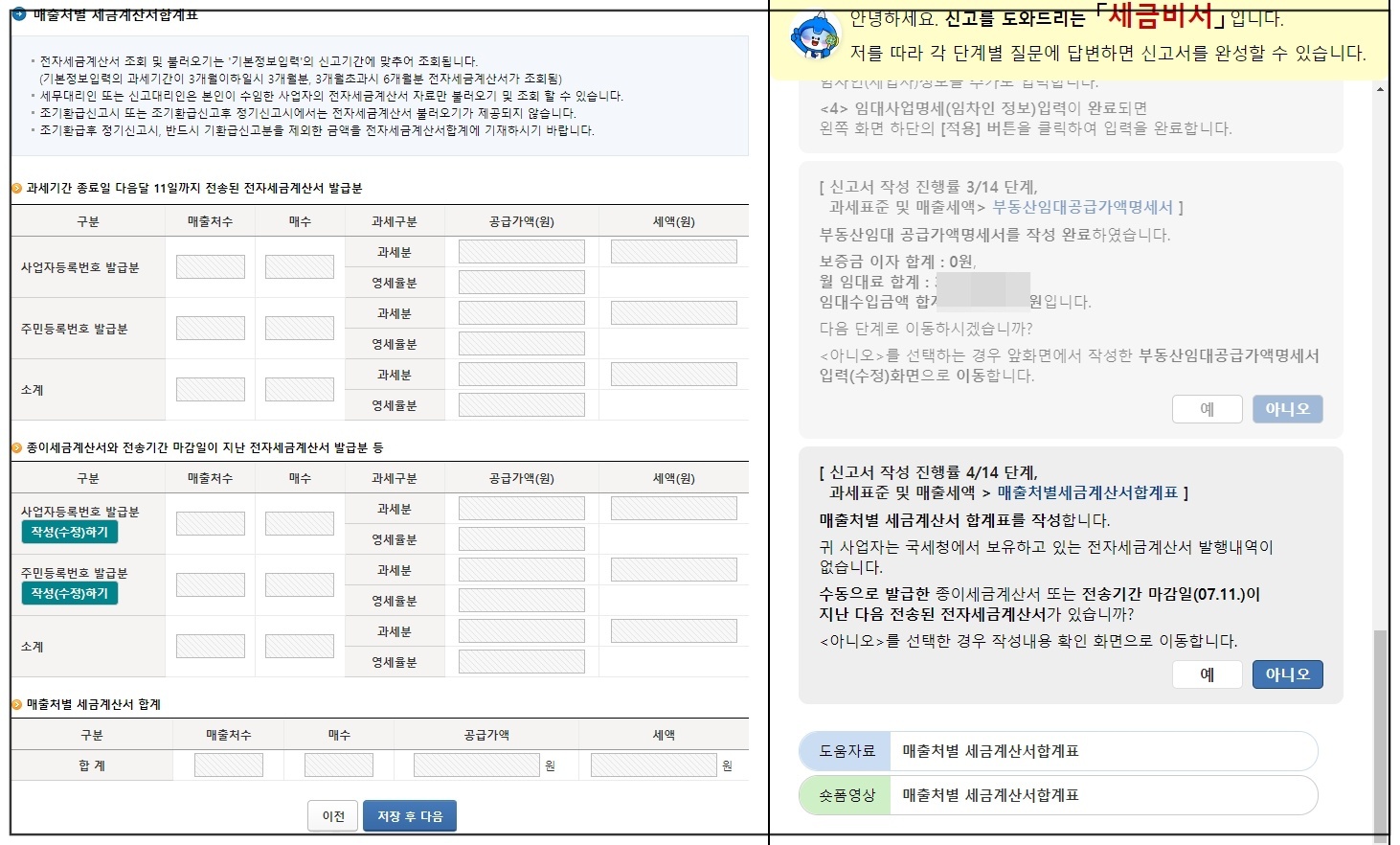This screenshot has width=1400, height=845.
Task: Select 영세율분 공급가액 field, electronic 사업자등록번호 발급분
Action: click(x=522, y=283)
